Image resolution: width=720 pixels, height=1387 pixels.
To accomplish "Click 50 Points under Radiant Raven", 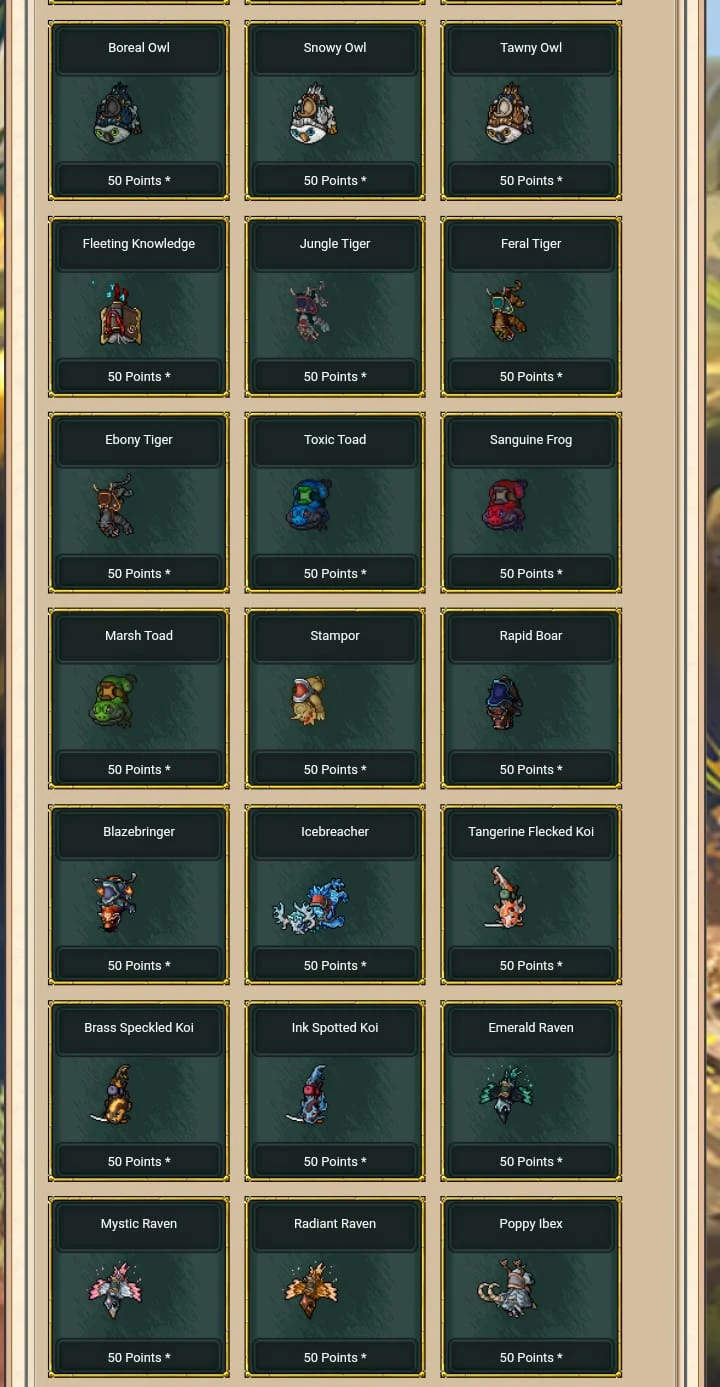I will click(x=335, y=1358).
